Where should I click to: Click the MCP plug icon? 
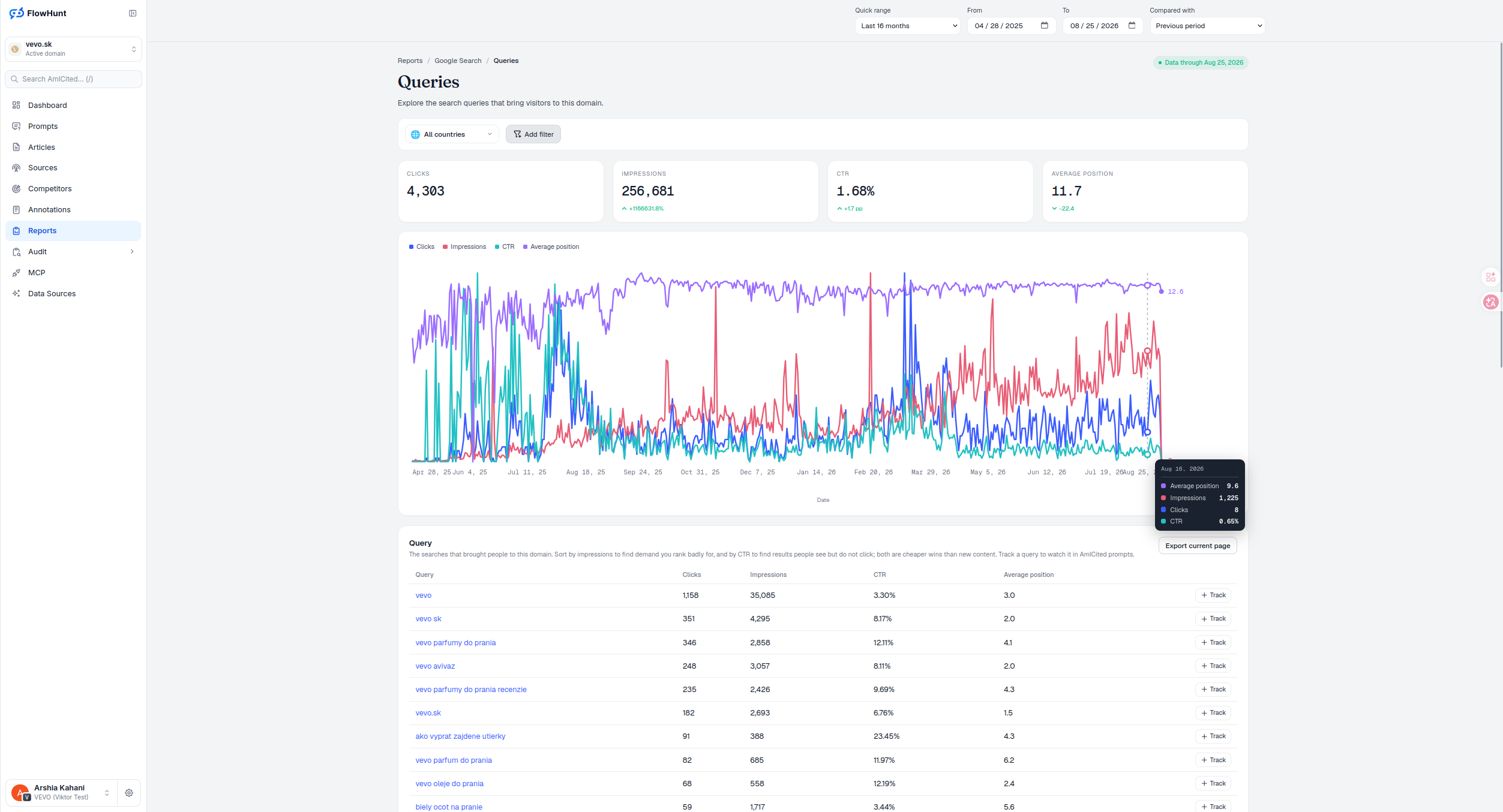pos(16,273)
